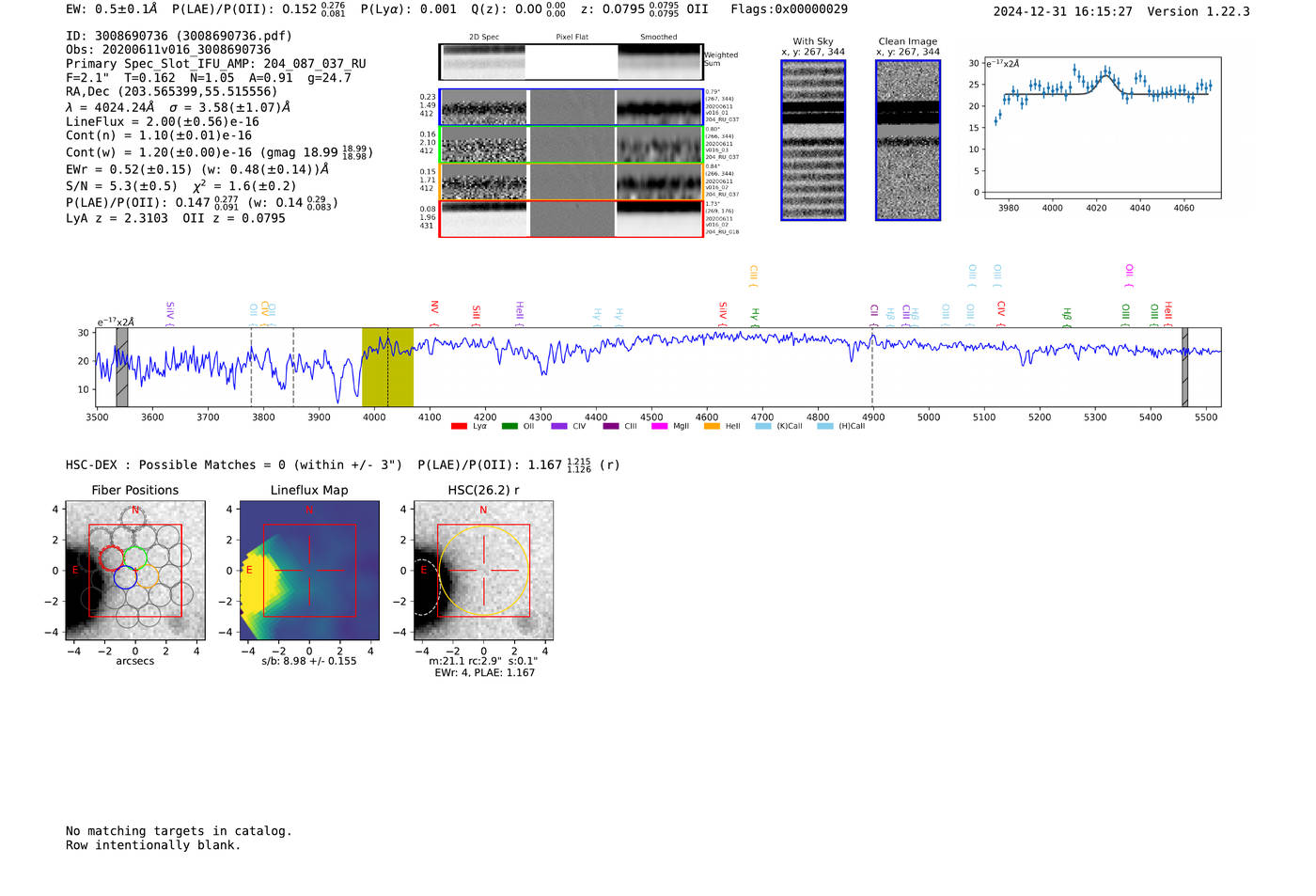
Task: Click the yellow aperture circle in the HSC image
Action: click(483, 571)
